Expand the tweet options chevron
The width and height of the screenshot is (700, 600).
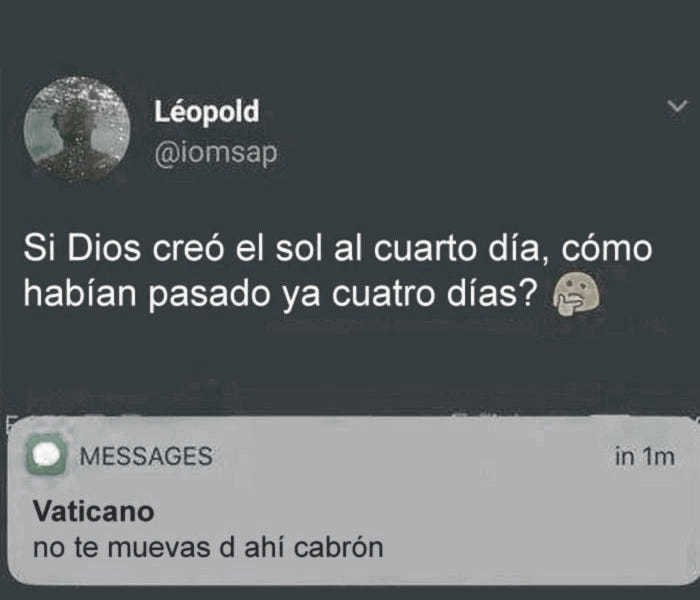point(677,107)
